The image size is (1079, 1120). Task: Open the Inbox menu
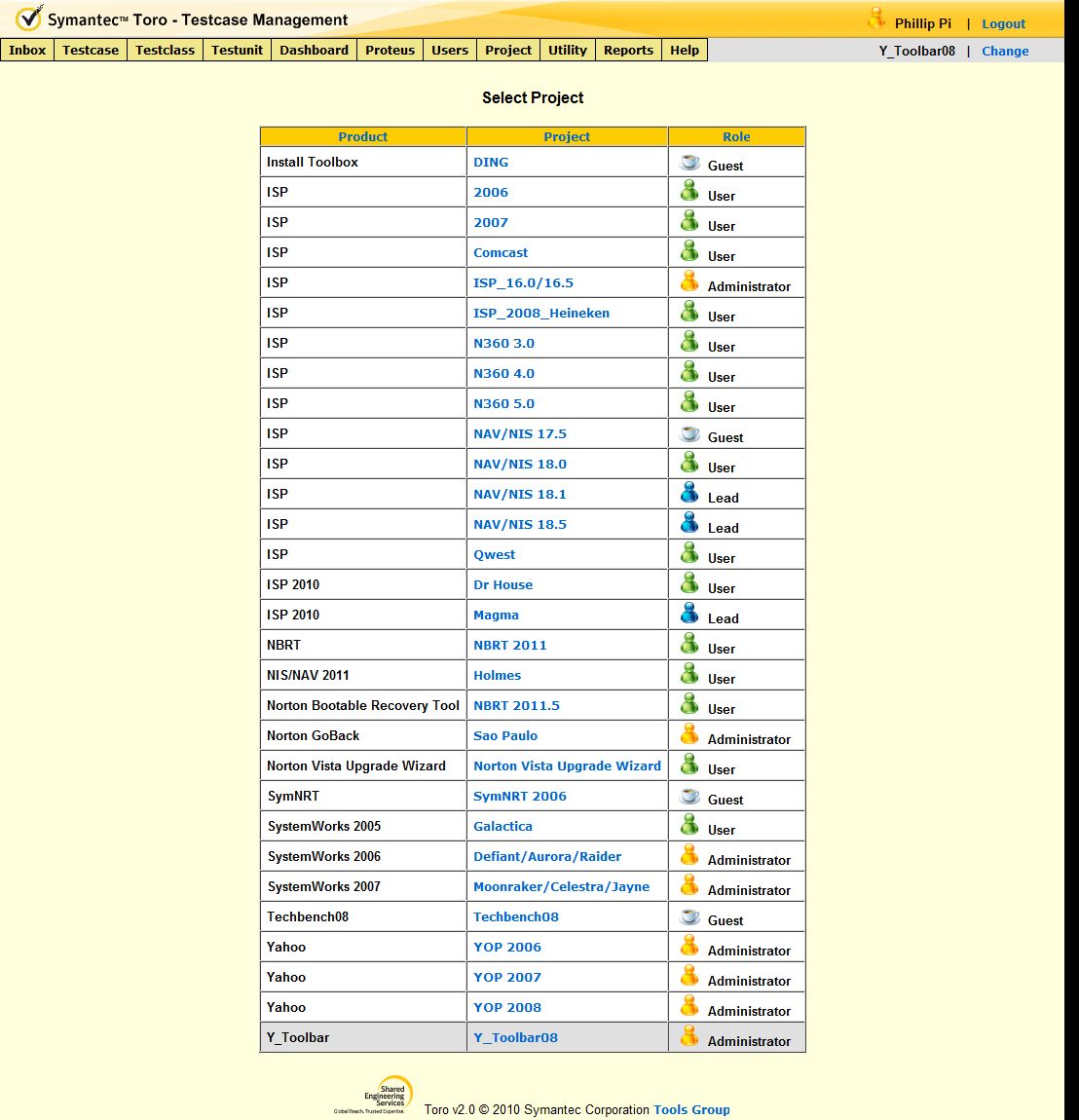coord(27,50)
